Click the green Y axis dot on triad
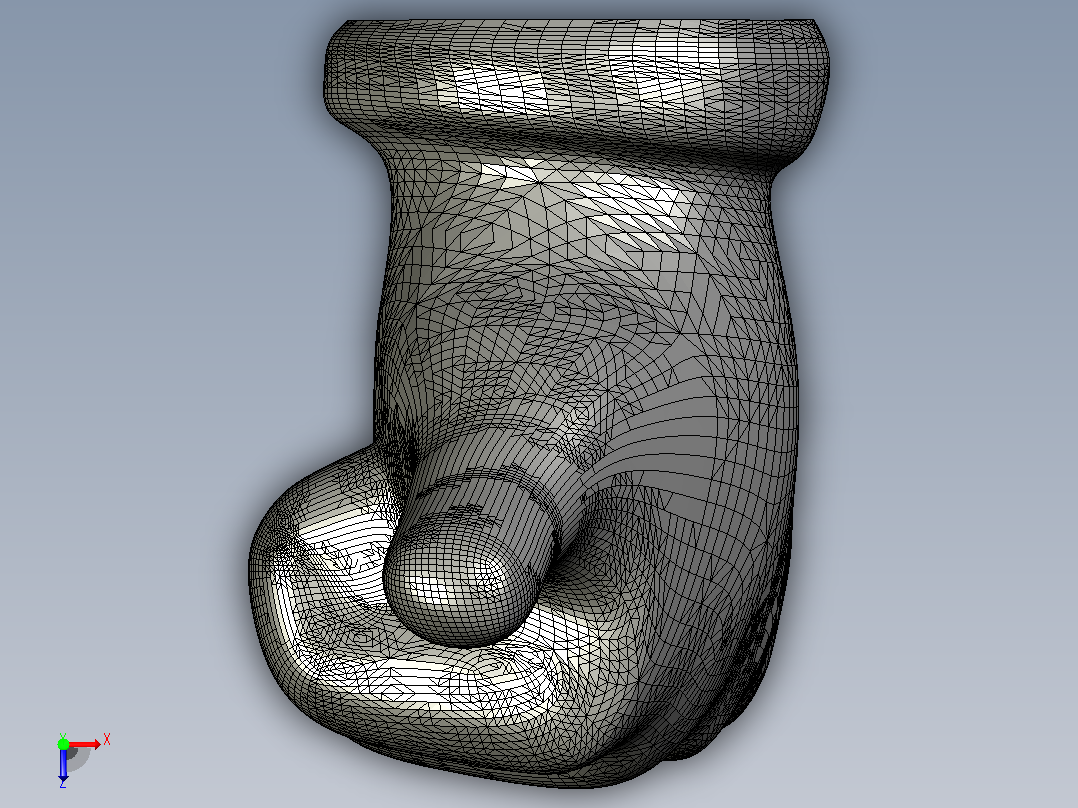This screenshot has height=808, width=1078. tap(63, 743)
